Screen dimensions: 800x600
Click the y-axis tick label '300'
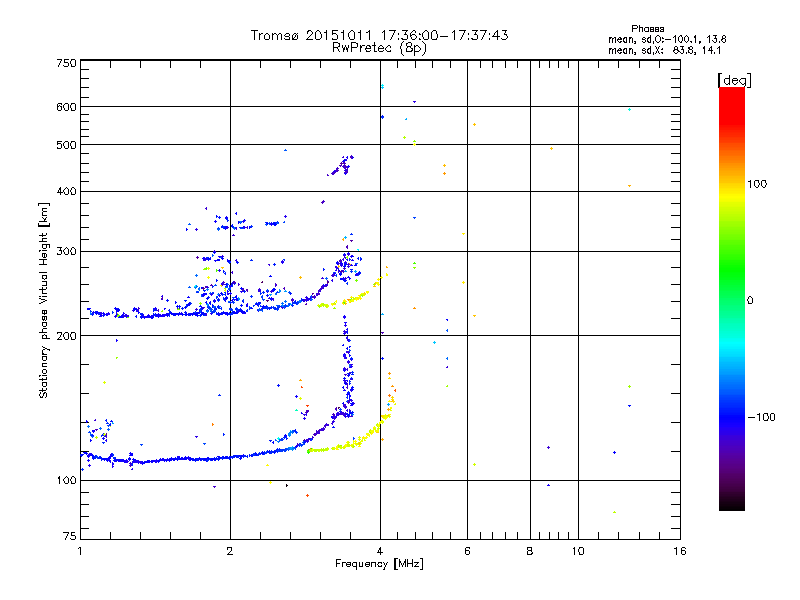click(66, 252)
